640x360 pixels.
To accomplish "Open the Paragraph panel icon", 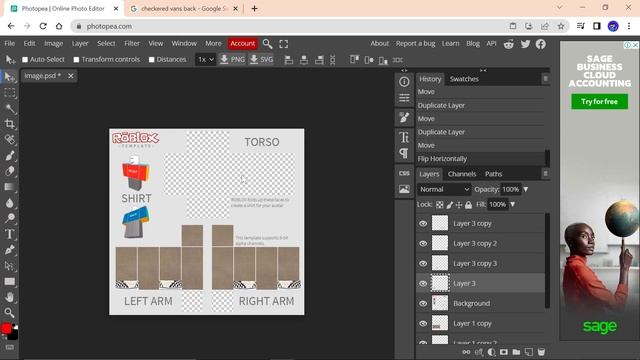I will click(404, 153).
